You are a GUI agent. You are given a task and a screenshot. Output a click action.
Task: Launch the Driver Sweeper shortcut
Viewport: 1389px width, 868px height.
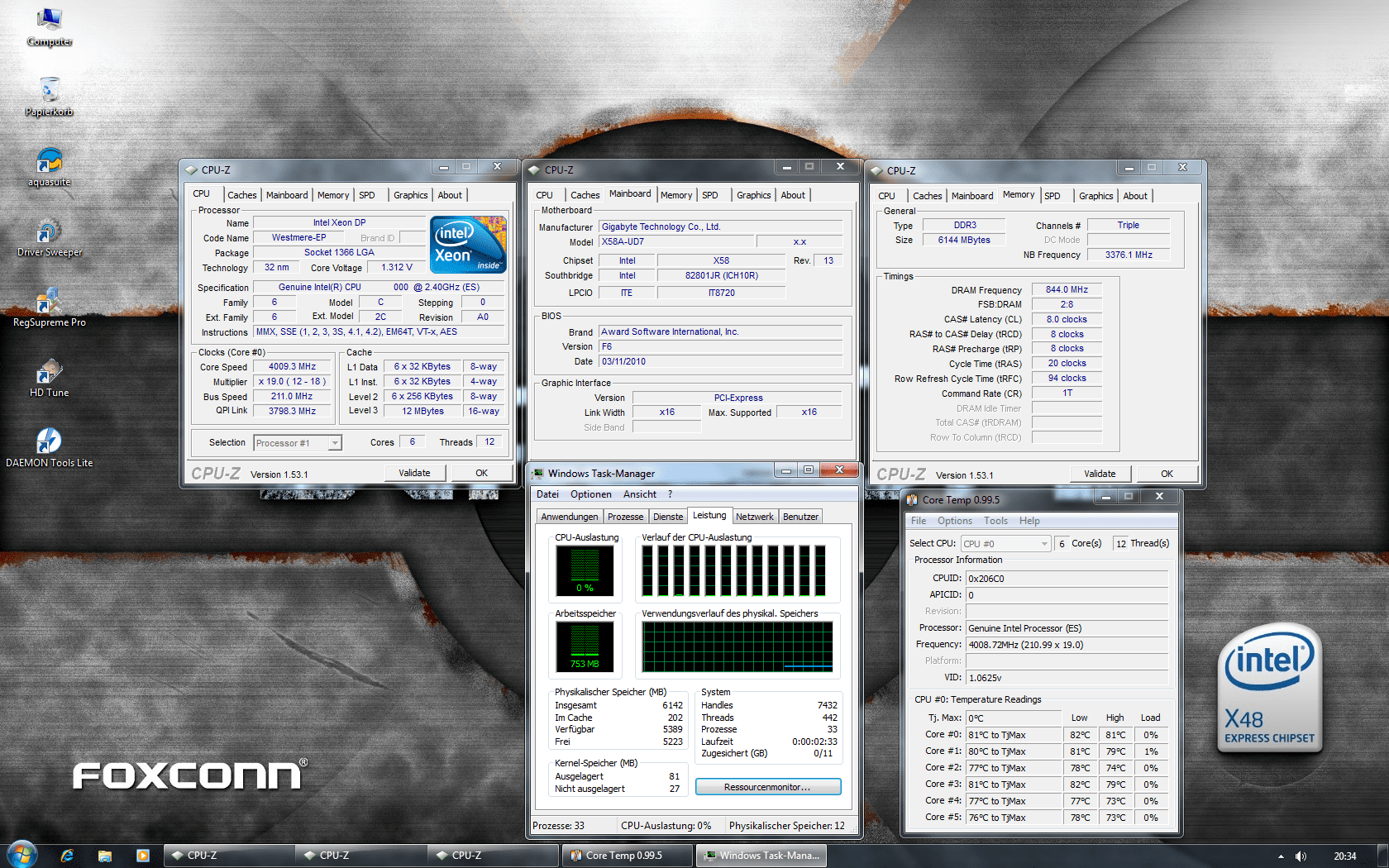pos(50,237)
